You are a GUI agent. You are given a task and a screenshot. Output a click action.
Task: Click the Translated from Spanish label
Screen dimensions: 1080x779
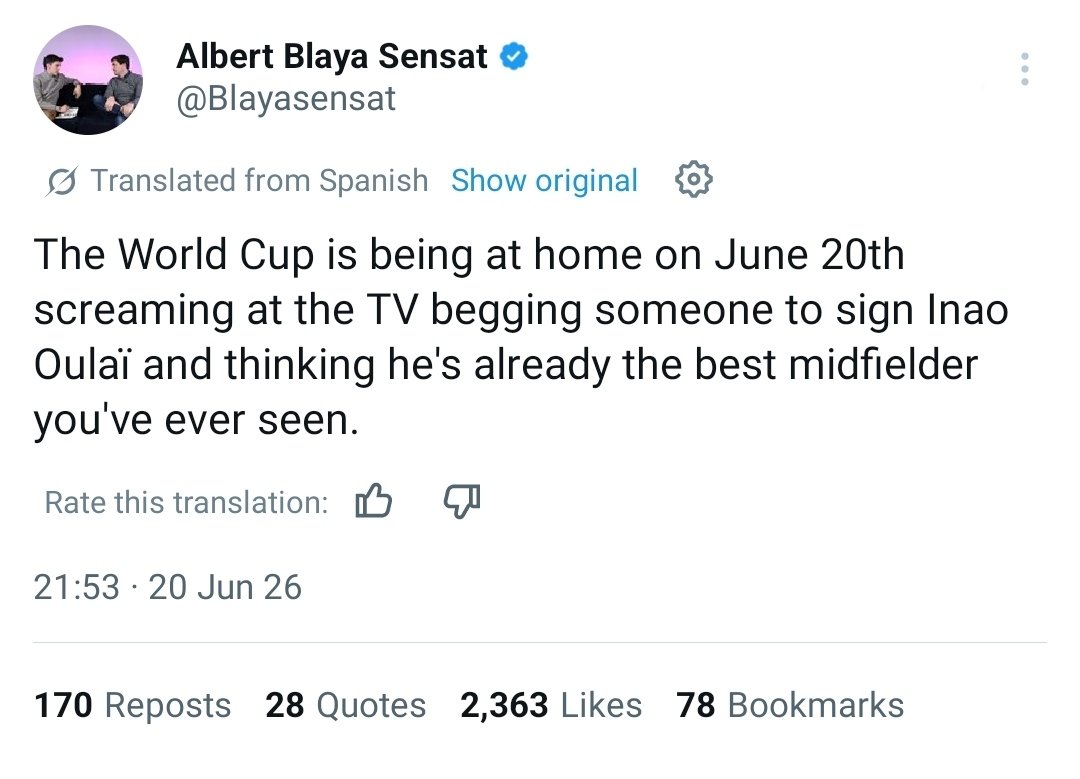(x=259, y=180)
